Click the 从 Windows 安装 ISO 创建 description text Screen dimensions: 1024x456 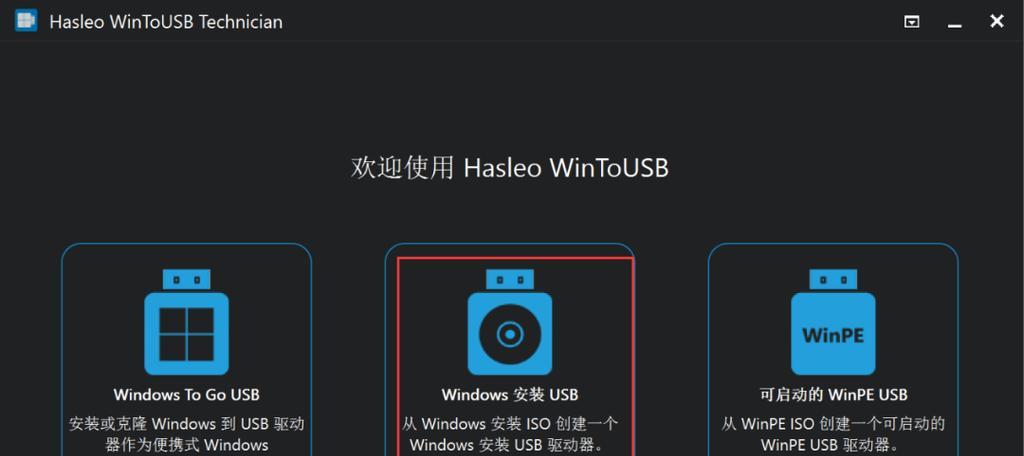pos(509,434)
